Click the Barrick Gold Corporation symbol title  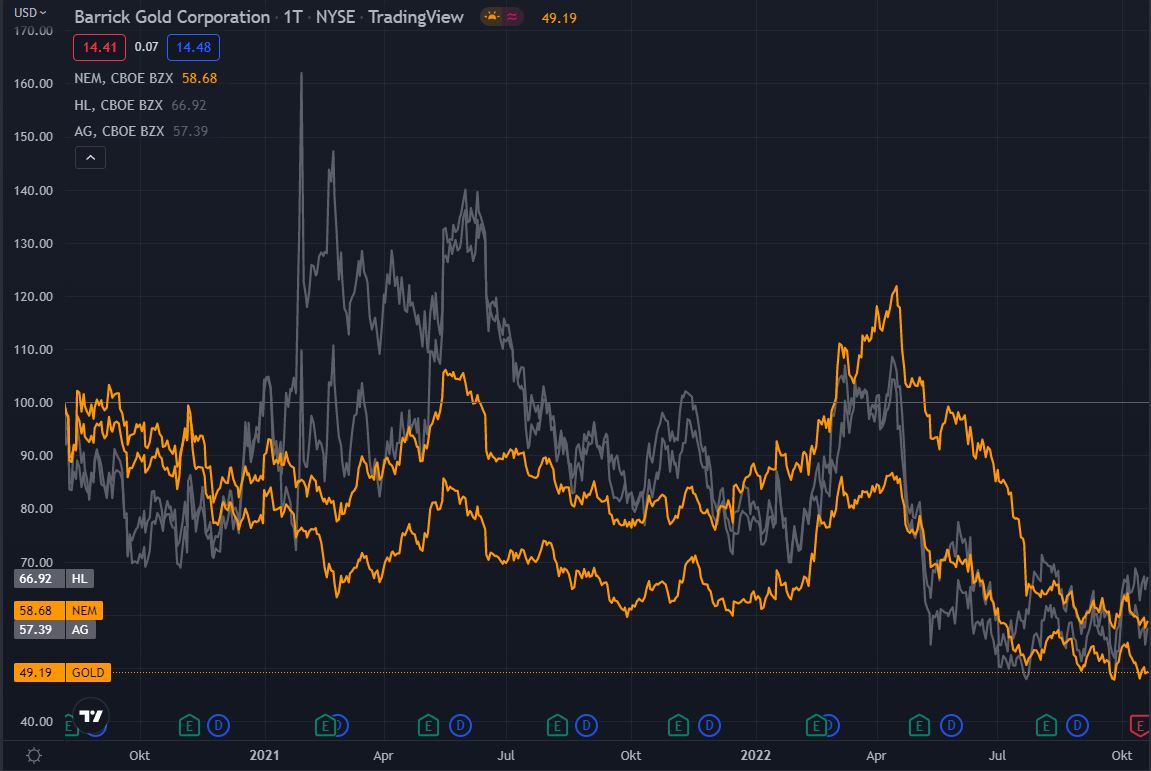click(172, 17)
